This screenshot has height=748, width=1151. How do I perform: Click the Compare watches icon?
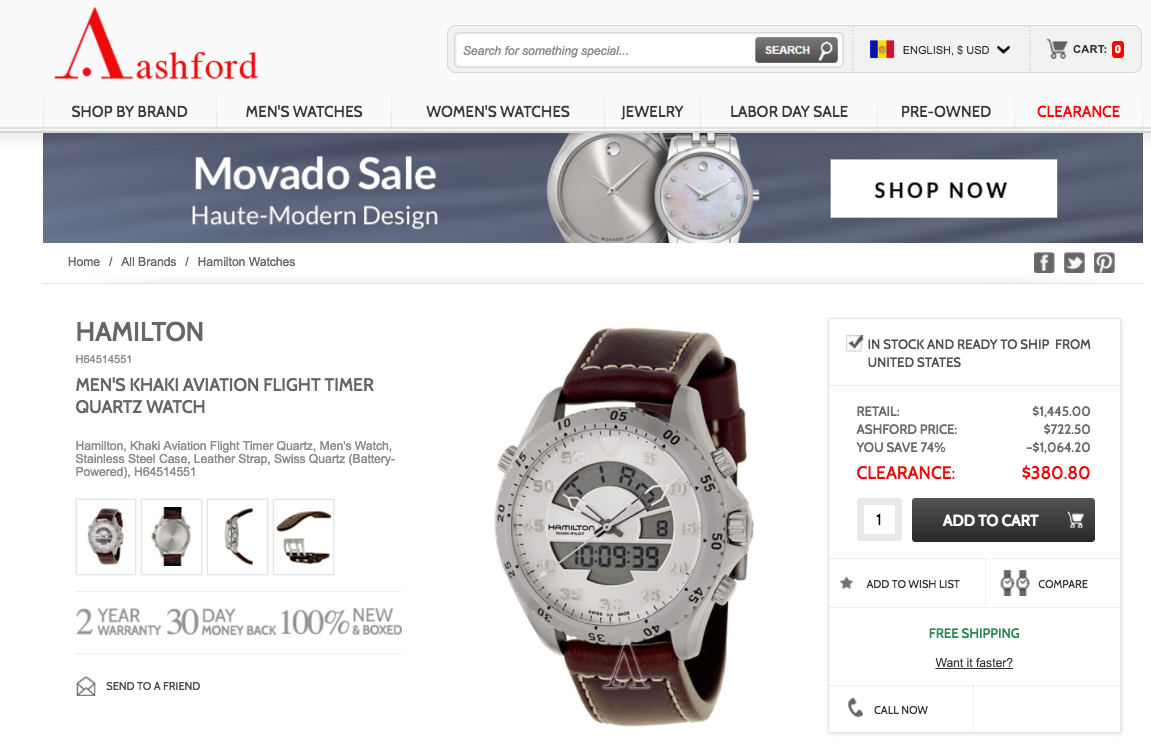pos(1014,584)
